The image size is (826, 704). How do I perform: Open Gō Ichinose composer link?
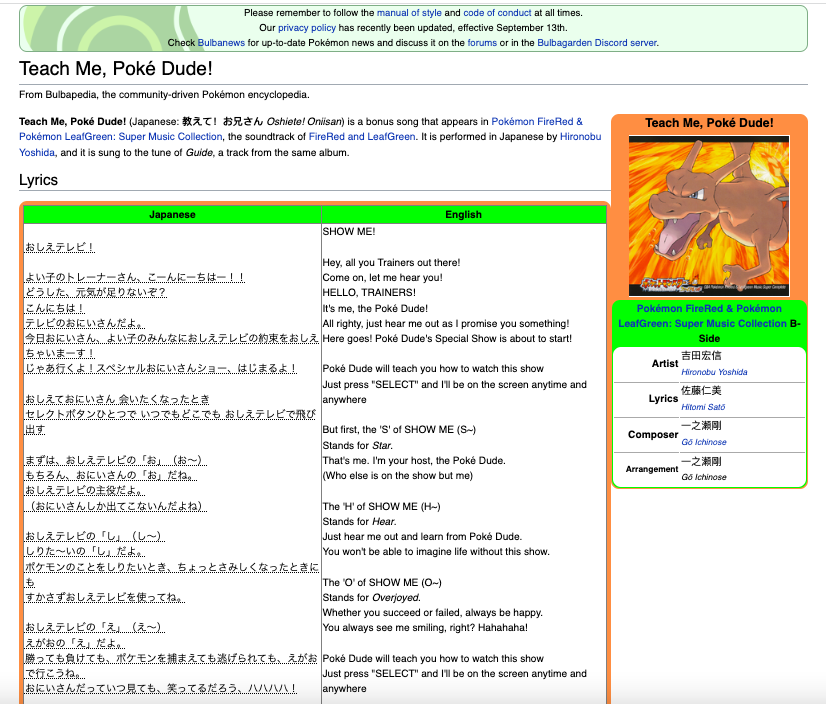703,442
